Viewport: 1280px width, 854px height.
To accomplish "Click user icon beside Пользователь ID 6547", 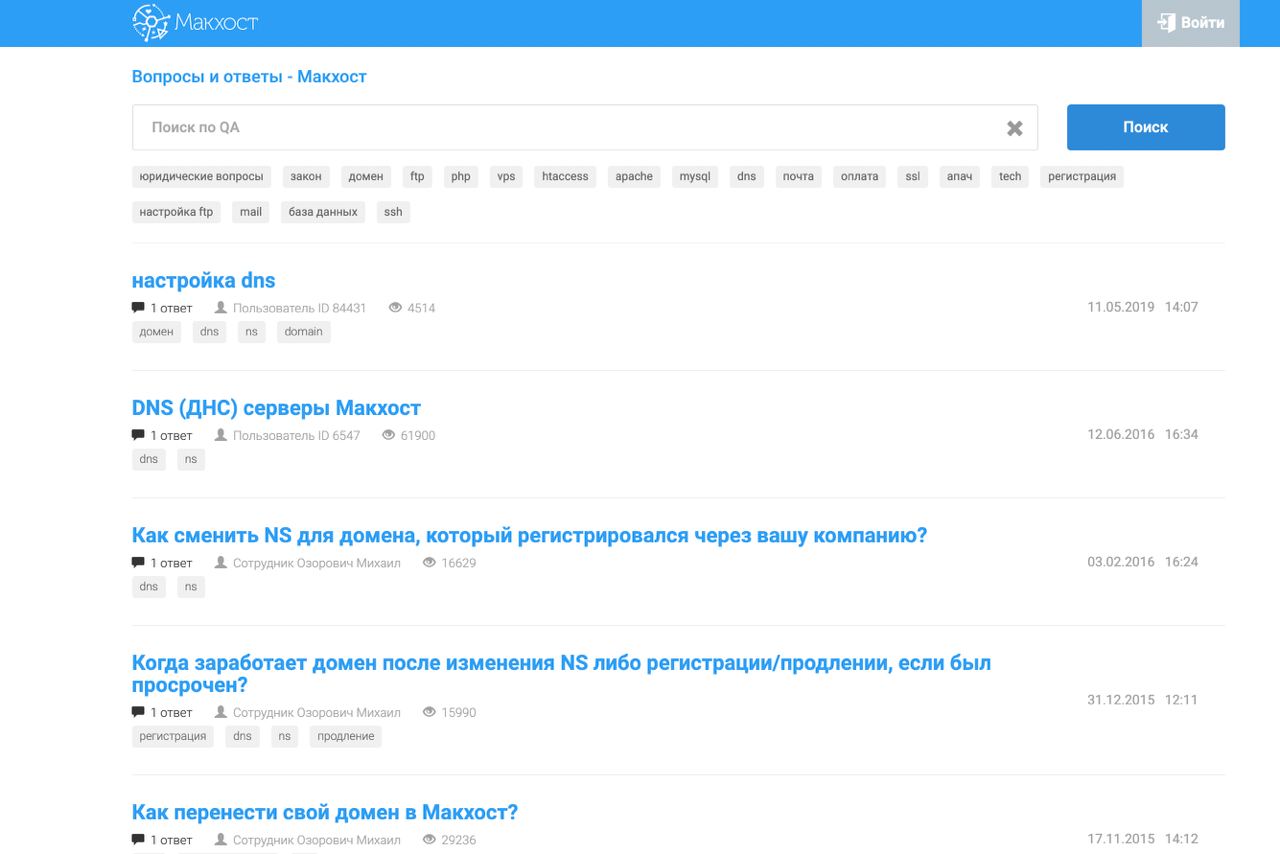I will 221,435.
